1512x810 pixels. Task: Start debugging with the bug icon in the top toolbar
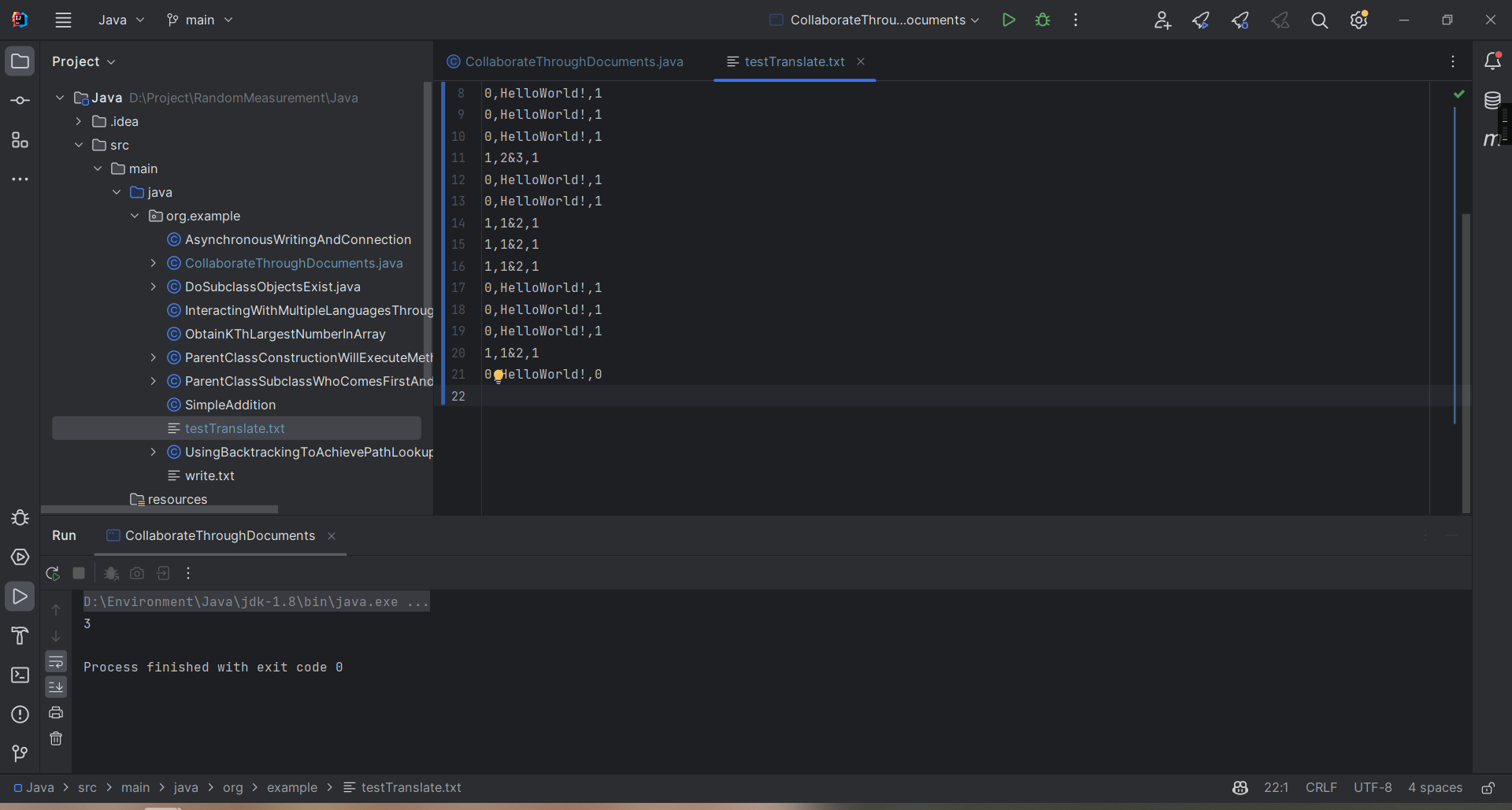[x=1043, y=20]
